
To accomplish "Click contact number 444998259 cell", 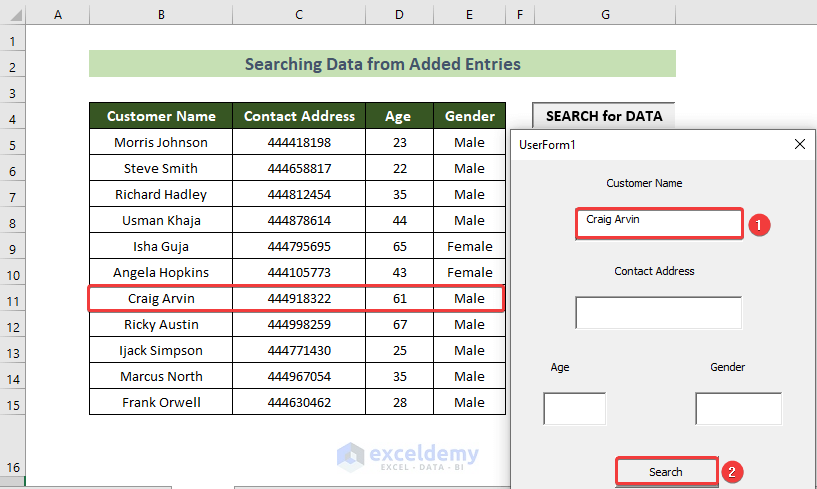I will [x=299, y=324].
